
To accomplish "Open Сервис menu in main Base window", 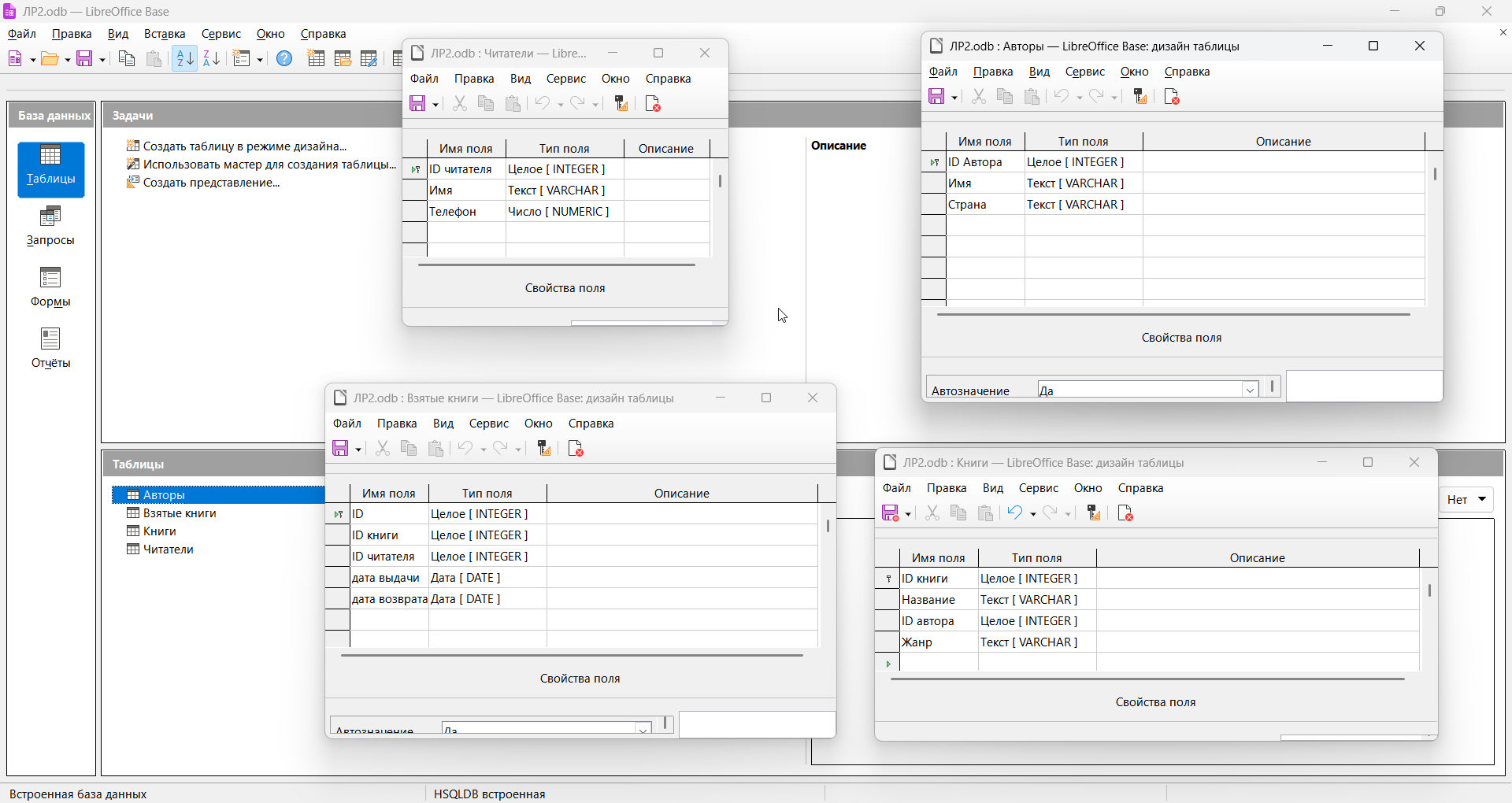I will click(x=221, y=34).
